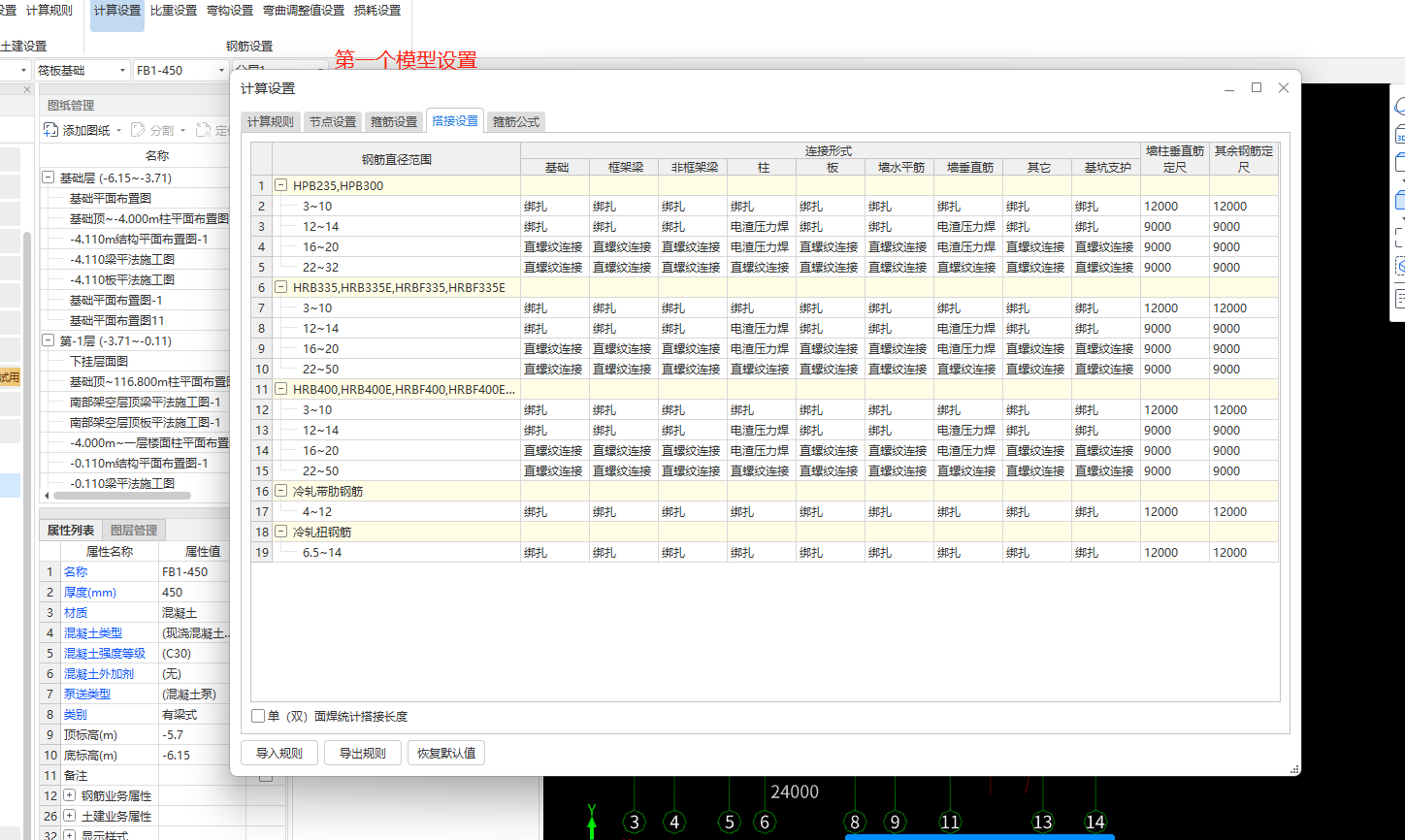This screenshot has width=1405, height=840.
Task: Click the 墙垂直筋 cell in row 13
Action: click(968, 430)
